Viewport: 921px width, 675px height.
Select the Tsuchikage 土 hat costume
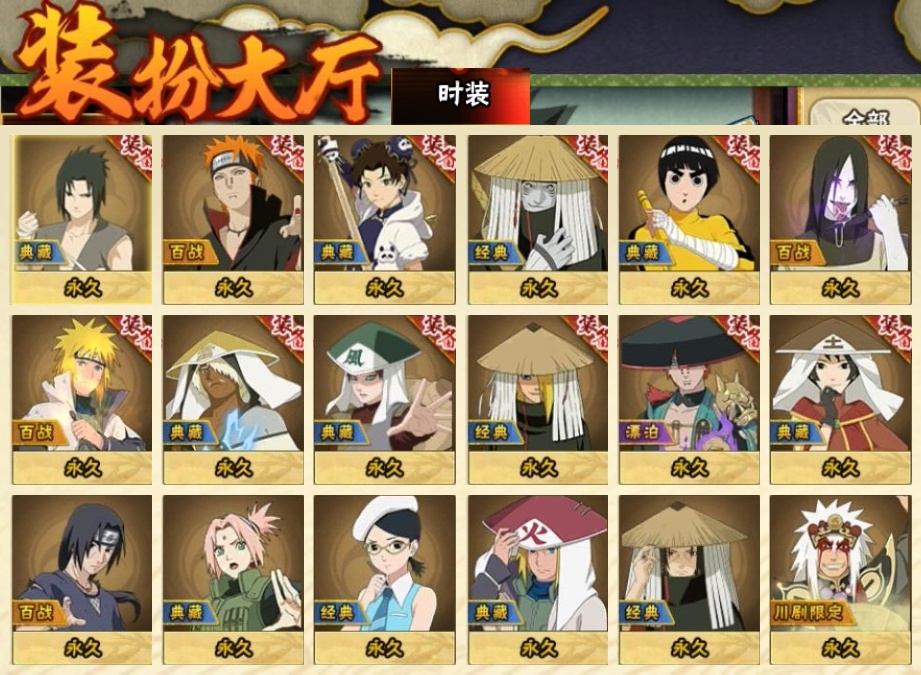click(841, 399)
